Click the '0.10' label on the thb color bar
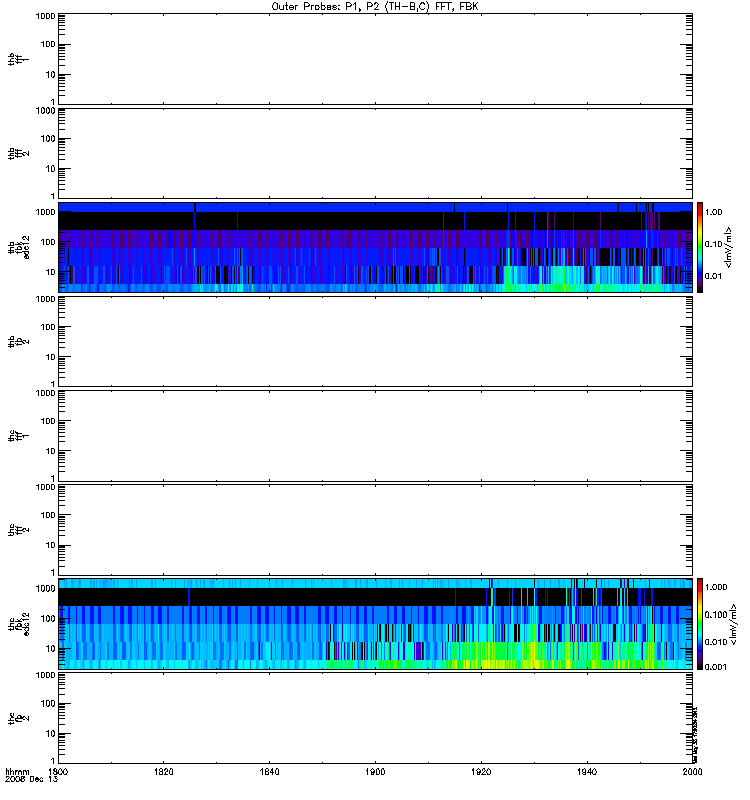750x800 pixels. click(714, 244)
